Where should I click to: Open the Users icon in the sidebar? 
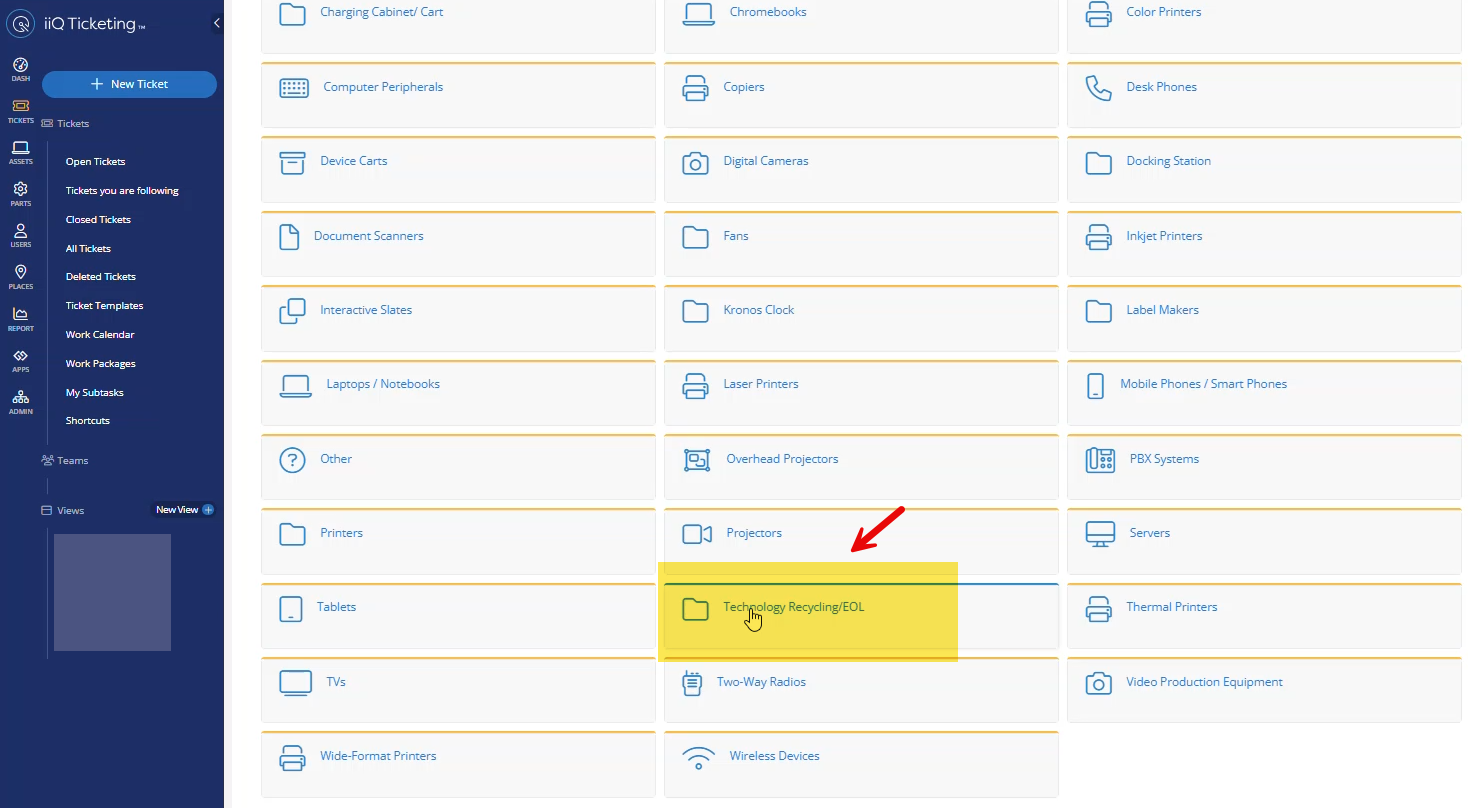pyautogui.click(x=20, y=232)
